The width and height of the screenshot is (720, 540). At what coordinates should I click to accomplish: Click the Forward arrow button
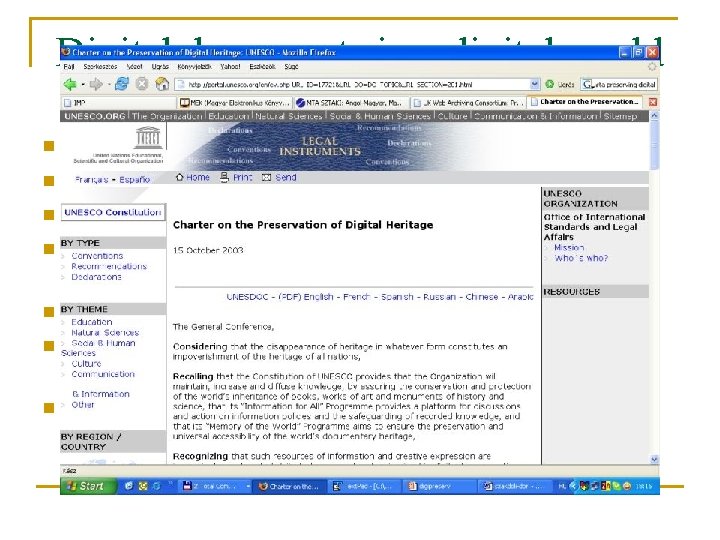(x=96, y=84)
